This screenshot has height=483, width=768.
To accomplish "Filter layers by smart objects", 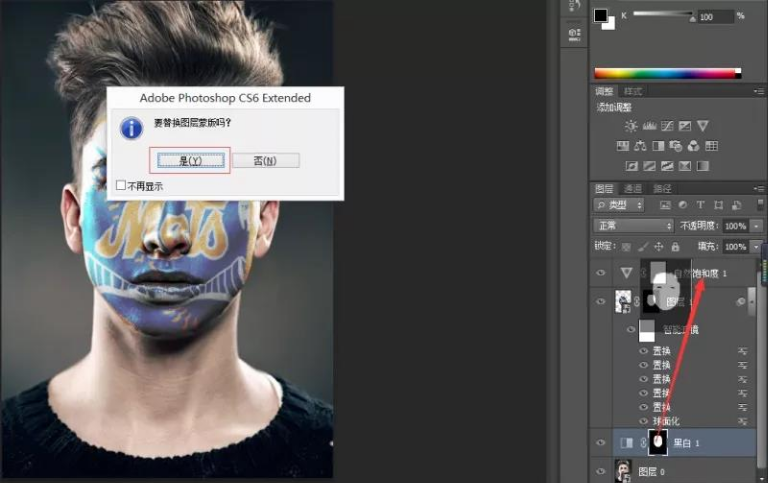I will [736, 205].
